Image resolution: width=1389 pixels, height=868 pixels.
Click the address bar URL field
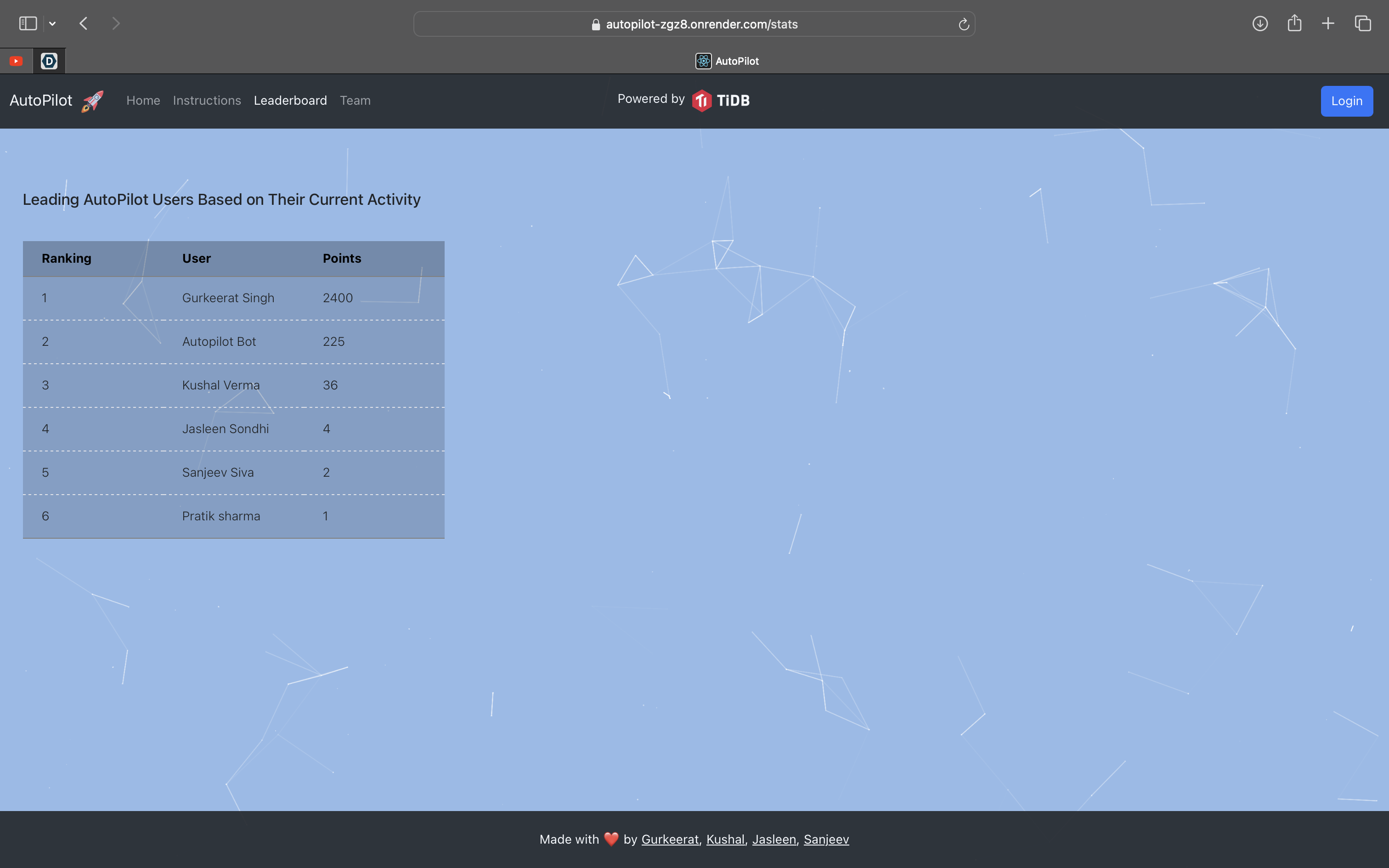pos(694,24)
